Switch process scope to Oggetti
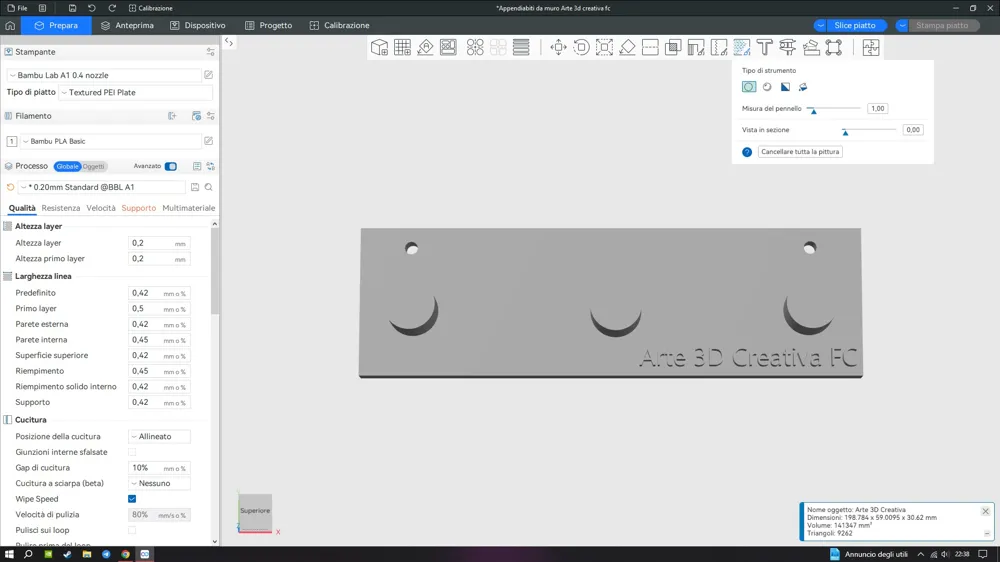This screenshot has width=1000, height=562. click(x=94, y=166)
